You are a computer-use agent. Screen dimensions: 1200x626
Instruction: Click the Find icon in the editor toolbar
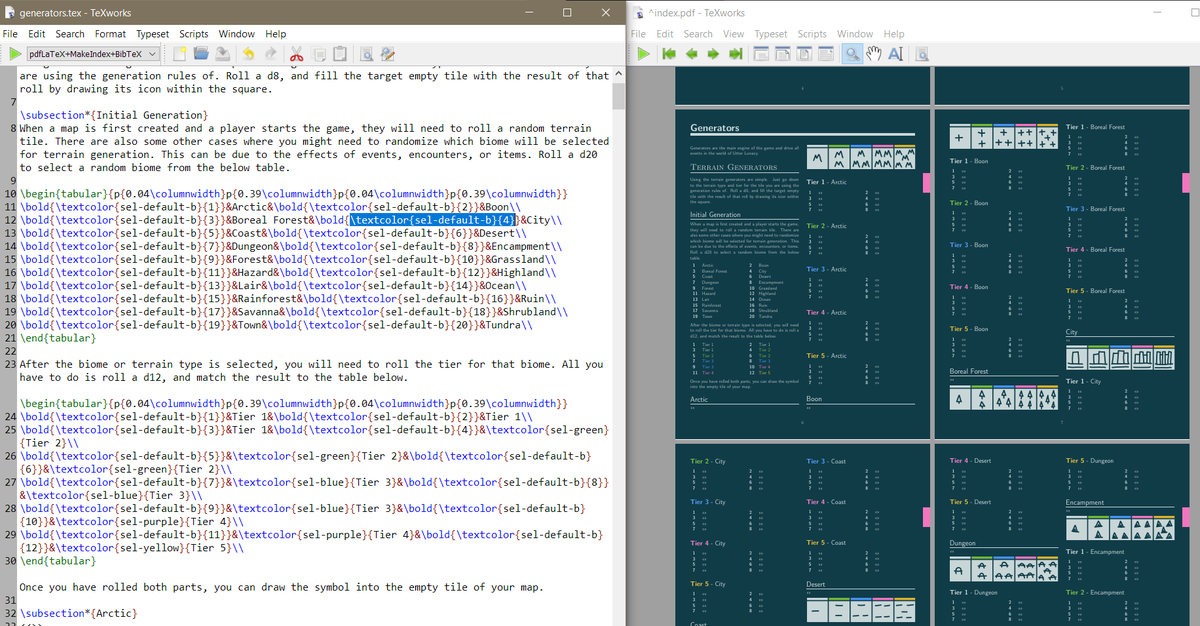pyautogui.click(x=367, y=53)
